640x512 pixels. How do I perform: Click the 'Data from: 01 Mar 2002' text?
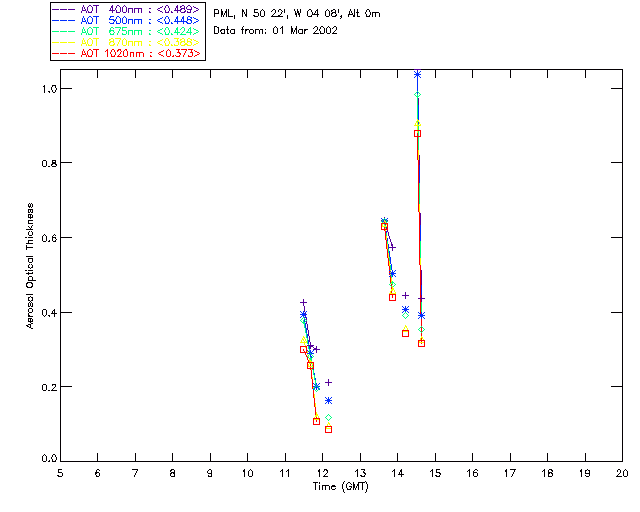click(275, 31)
